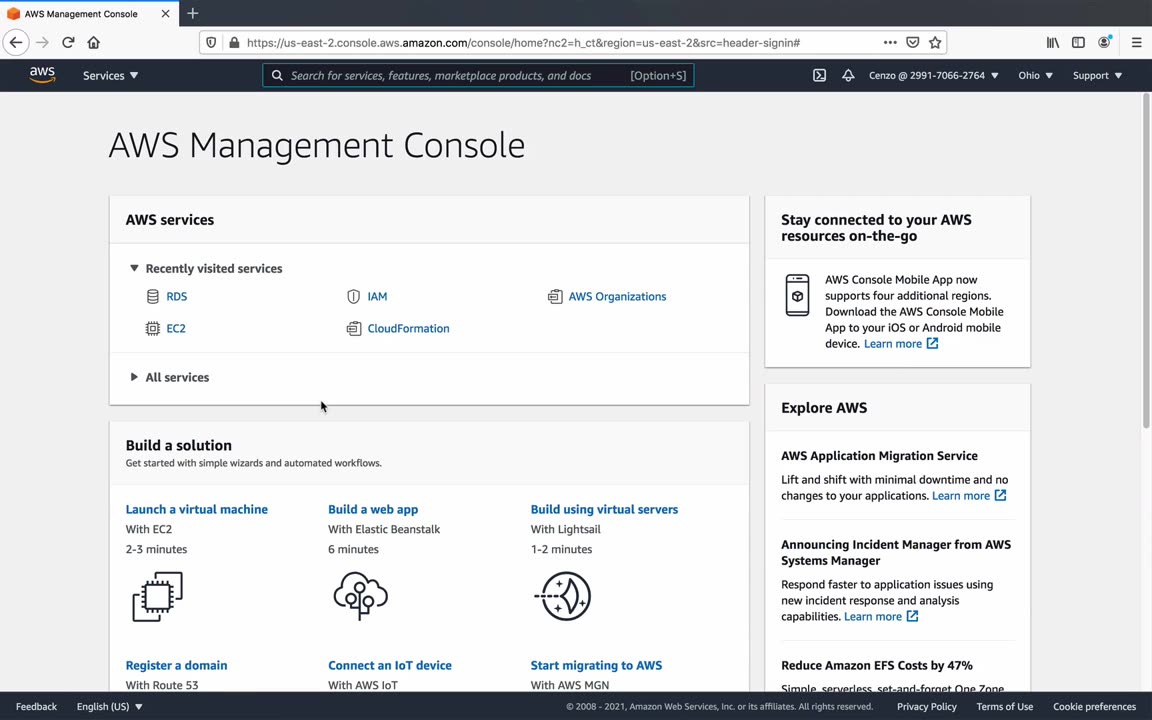Click the Cookie preferences button
The width and height of the screenshot is (1152, 720).
tap(1094, 706)
